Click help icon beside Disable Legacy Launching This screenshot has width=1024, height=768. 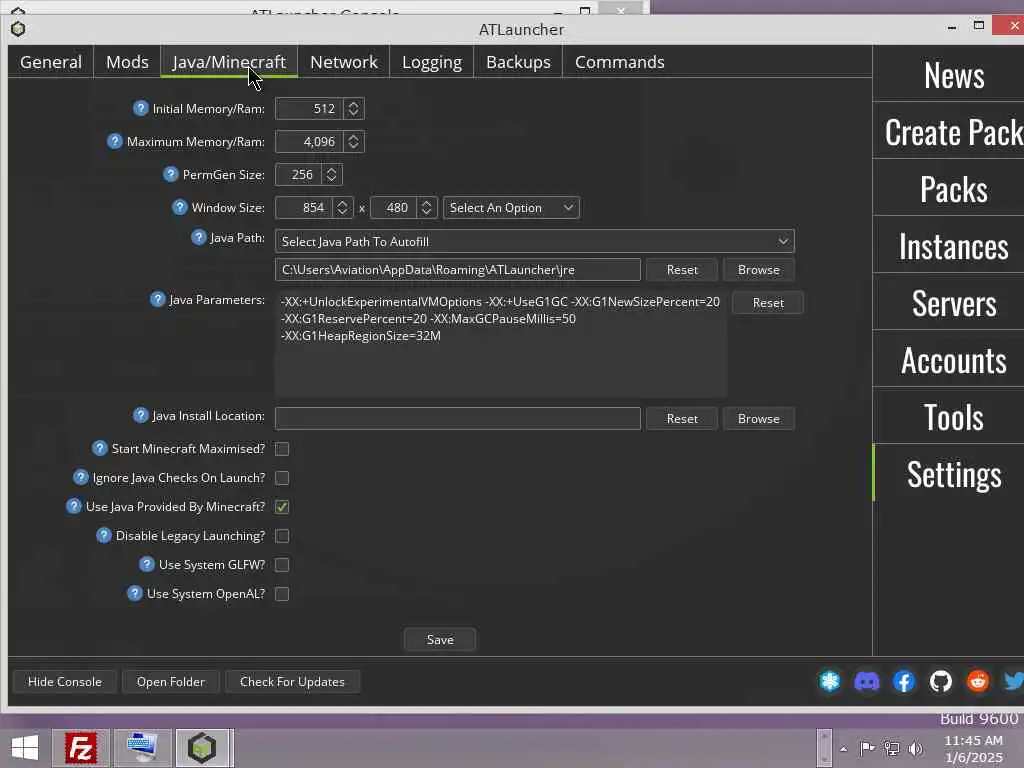pos(104,536)
